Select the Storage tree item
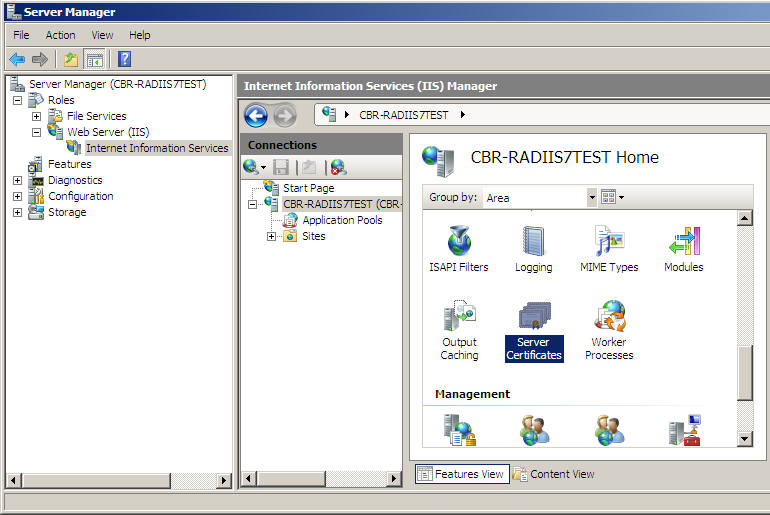770x515 pixels. tap(67, 212)
